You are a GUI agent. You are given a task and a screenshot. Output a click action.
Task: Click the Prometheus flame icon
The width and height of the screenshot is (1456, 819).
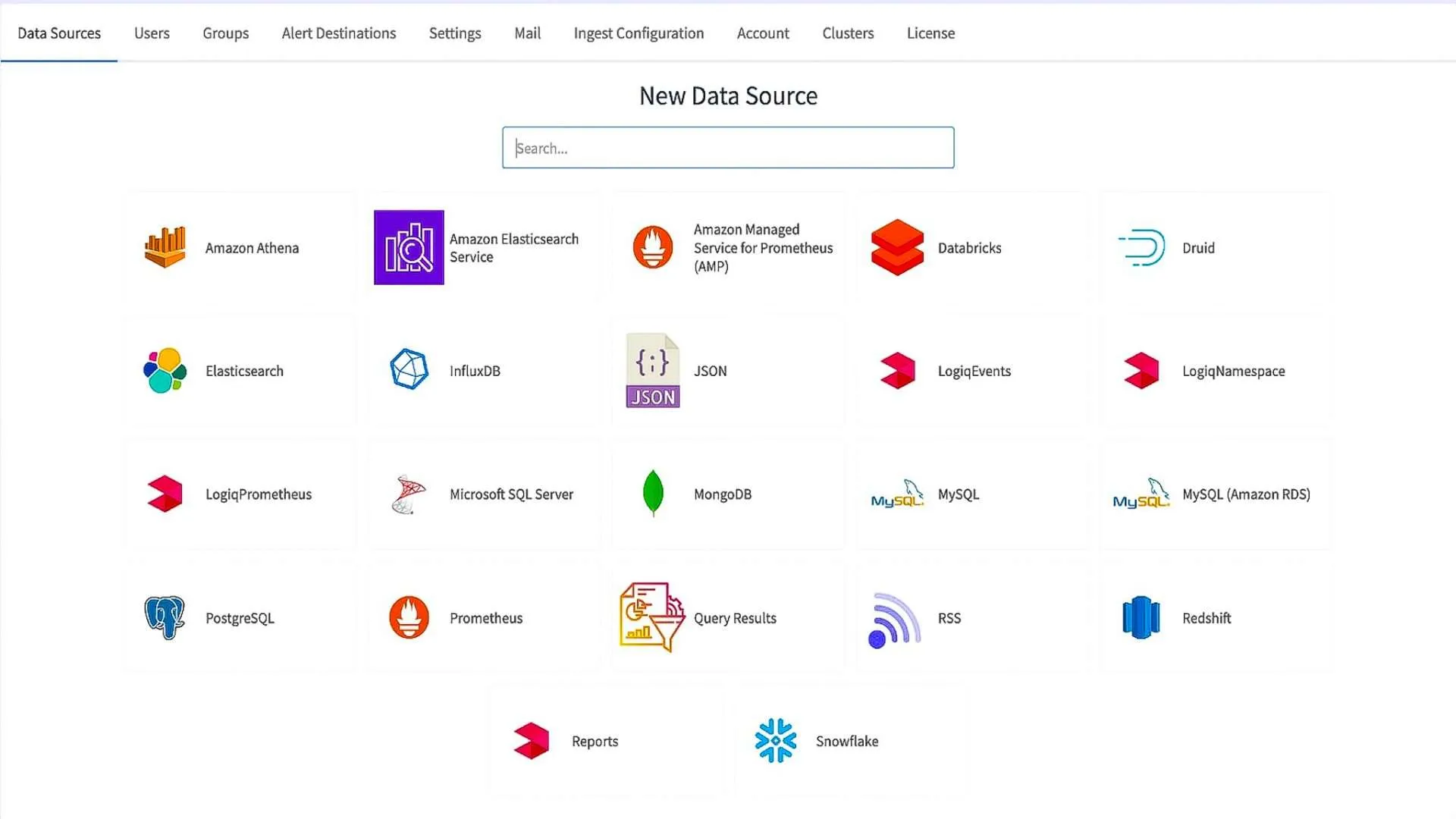click(409, 617)
